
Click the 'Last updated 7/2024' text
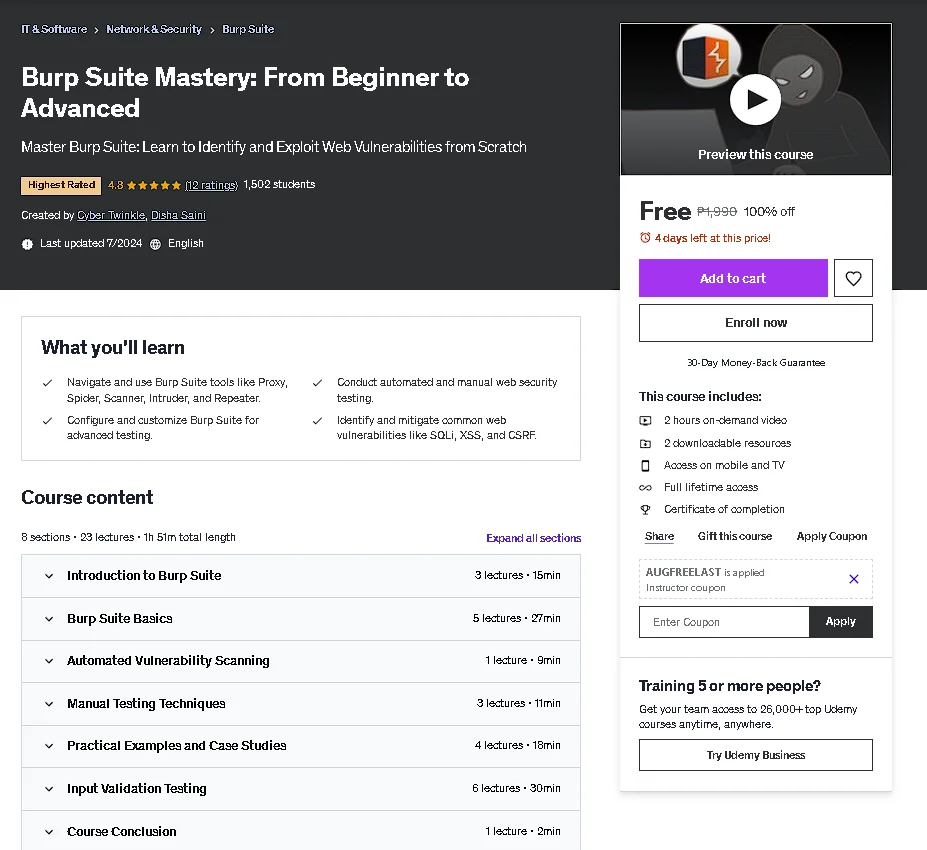[91, 244]
